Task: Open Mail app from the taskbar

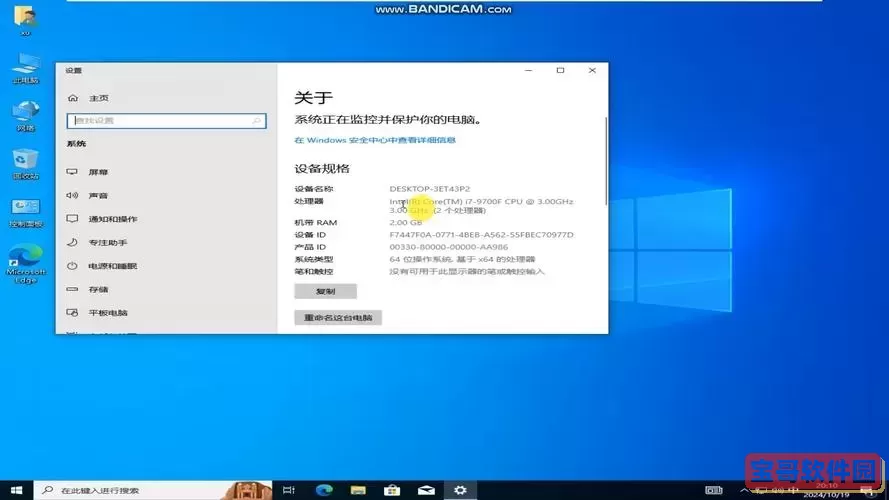Action: tap(426, 490)
